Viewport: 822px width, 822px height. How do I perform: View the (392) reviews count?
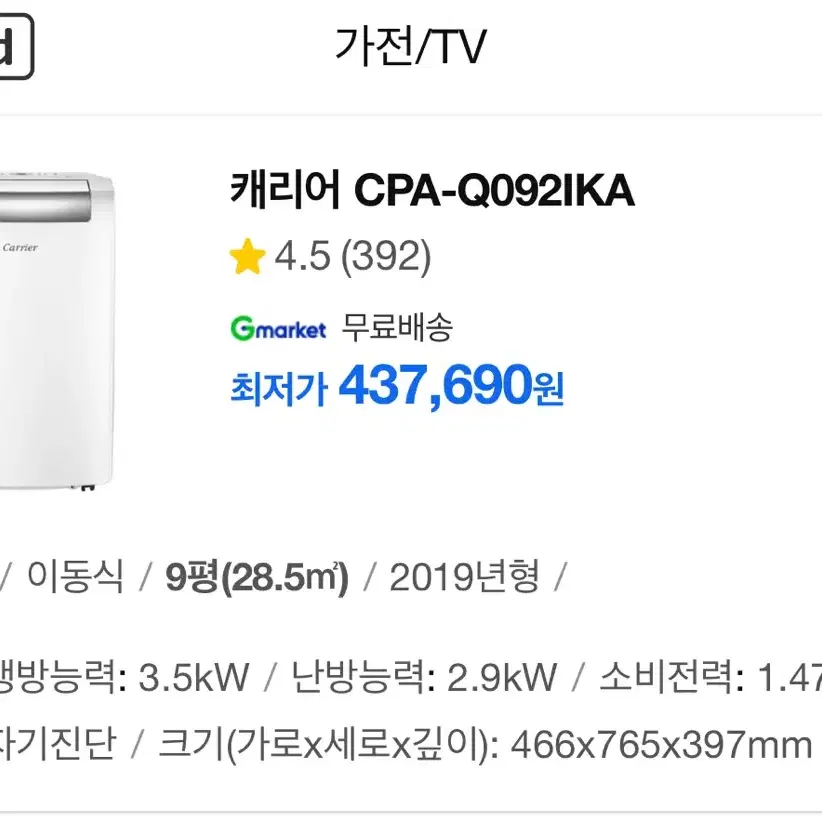pos(386,257)
